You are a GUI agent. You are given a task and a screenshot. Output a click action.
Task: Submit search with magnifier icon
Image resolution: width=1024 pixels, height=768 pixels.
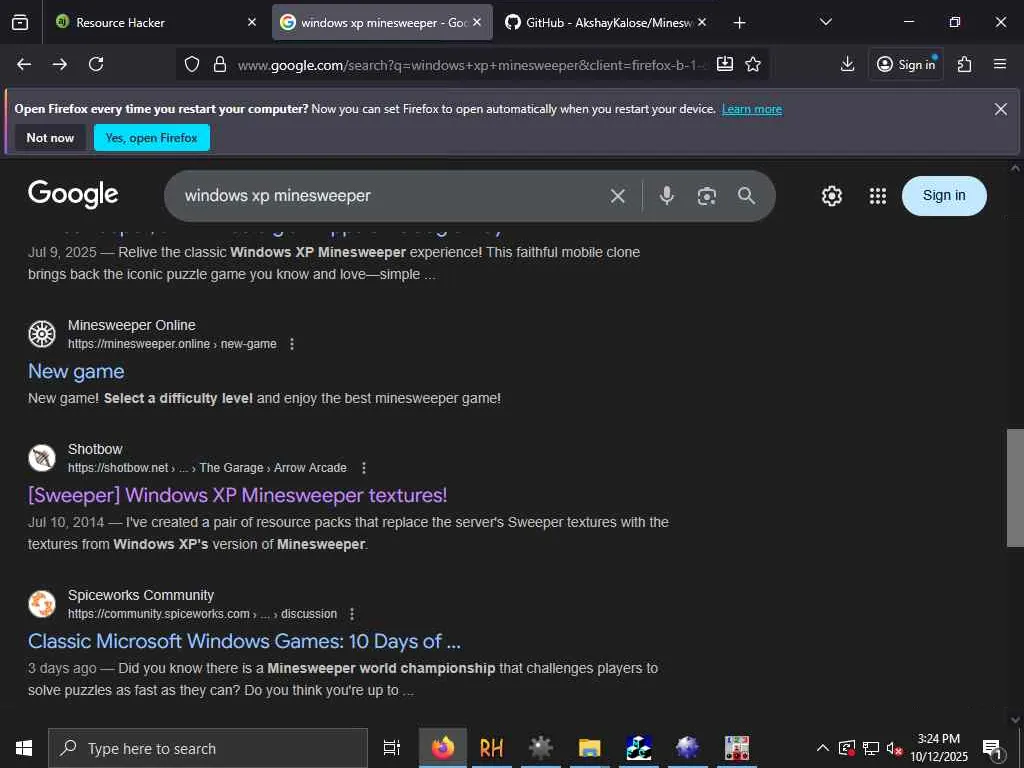tap(746, 195)
